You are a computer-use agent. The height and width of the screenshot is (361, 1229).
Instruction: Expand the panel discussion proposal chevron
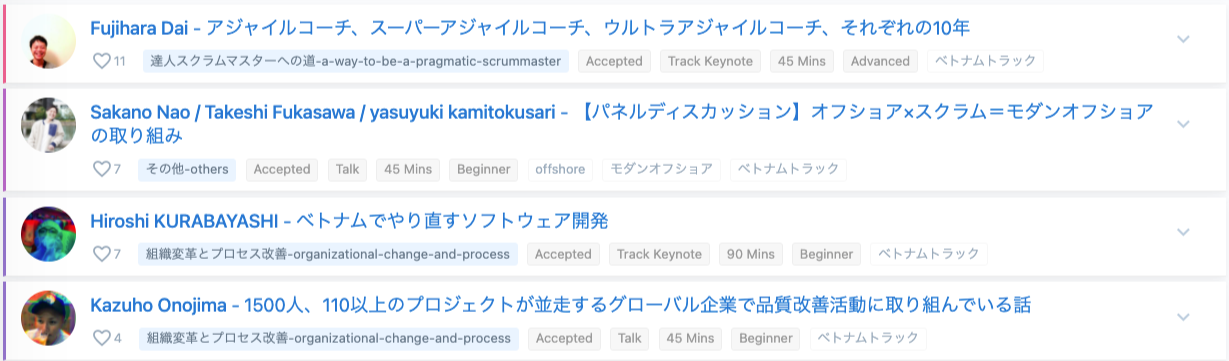point(1183,124)
